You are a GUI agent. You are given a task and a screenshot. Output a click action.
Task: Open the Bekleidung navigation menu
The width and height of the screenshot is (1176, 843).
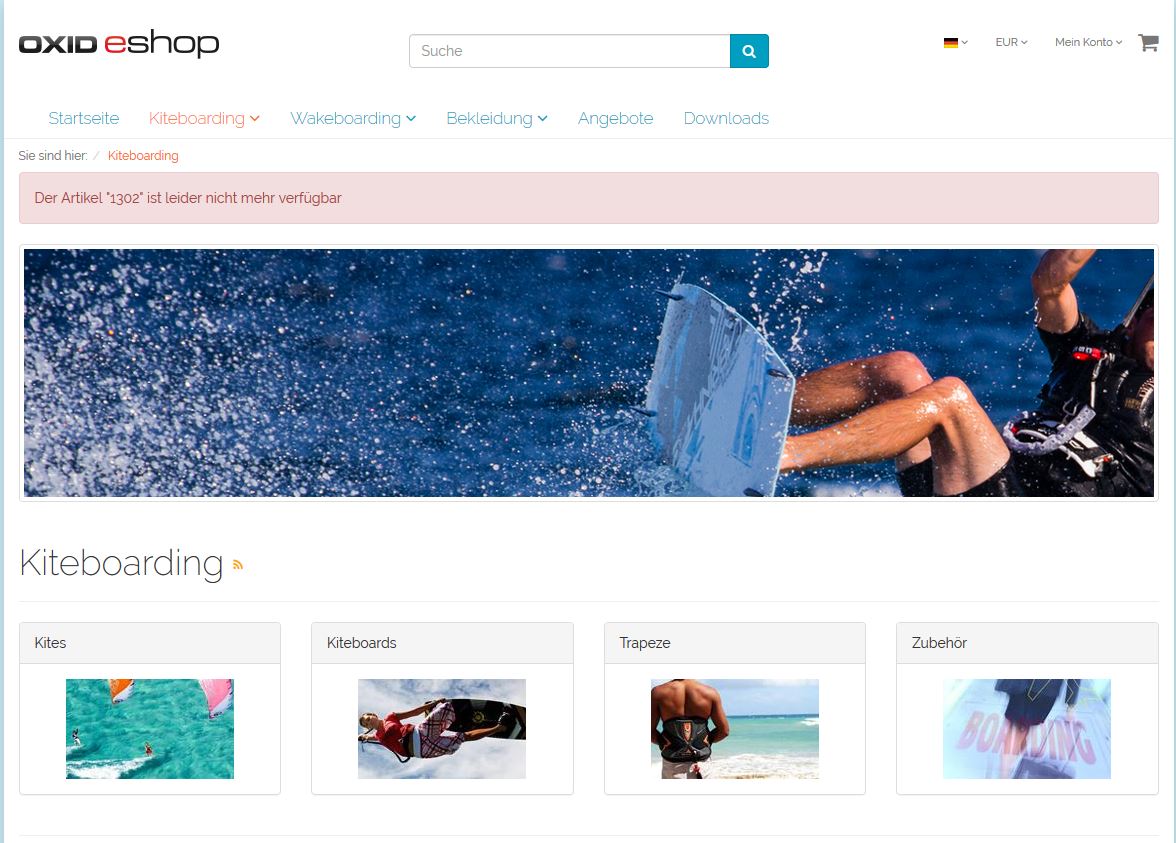tap(496, 118)
